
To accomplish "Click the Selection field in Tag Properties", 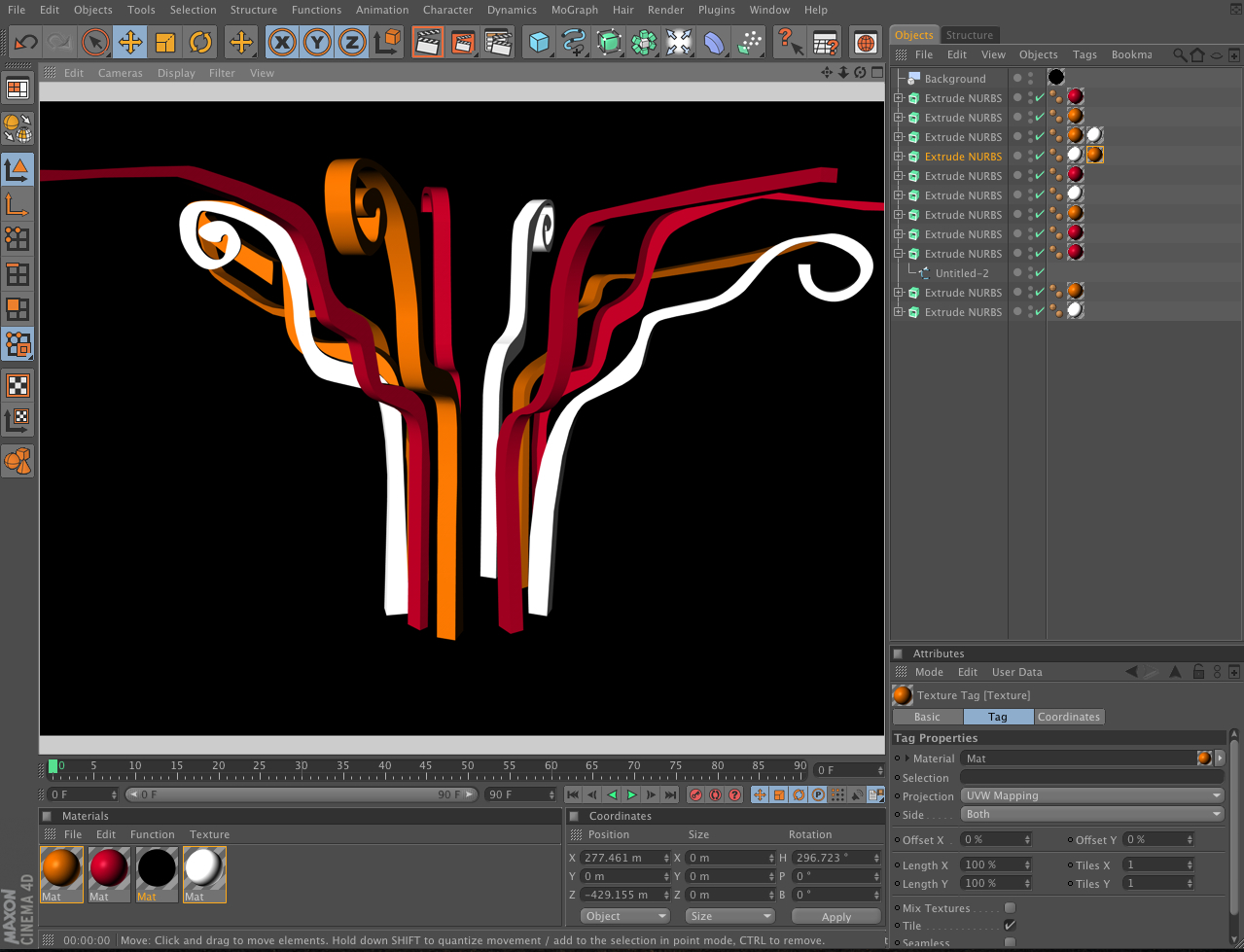I will 1092,777.
